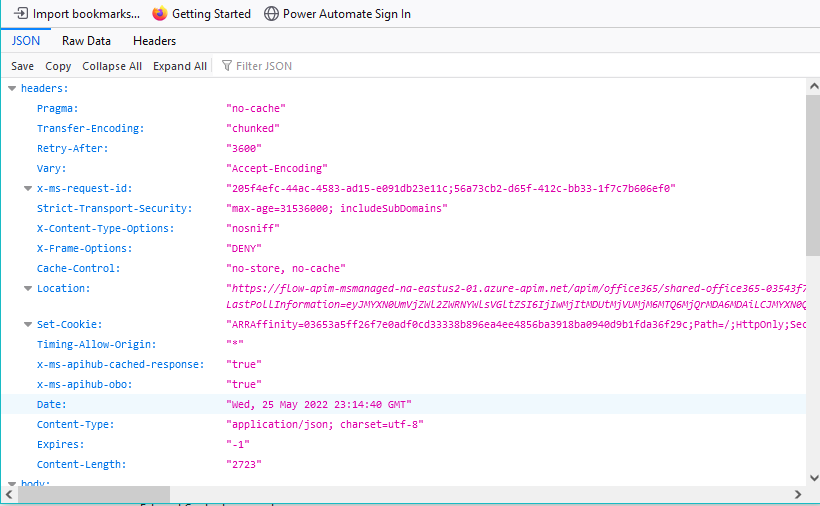Select the X-Content-Type-Options key
The height and width of the screenshot is (506, 820).
coord(106,228)
